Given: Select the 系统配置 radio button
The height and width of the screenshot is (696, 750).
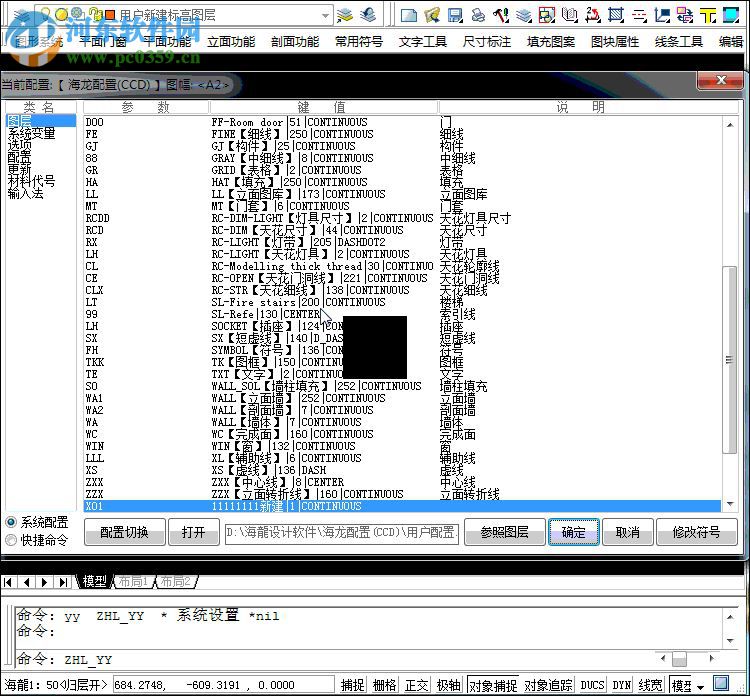Looking at the screenshot, I should coord(11,522).
